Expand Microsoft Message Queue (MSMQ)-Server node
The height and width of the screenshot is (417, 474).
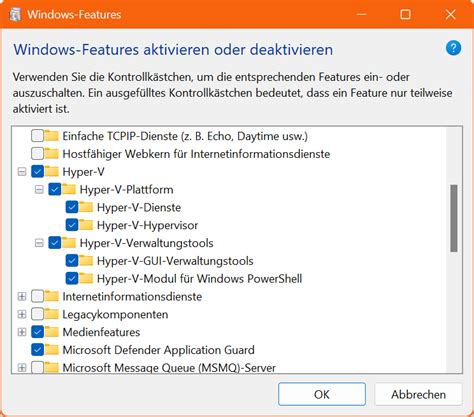pos(22,368)
